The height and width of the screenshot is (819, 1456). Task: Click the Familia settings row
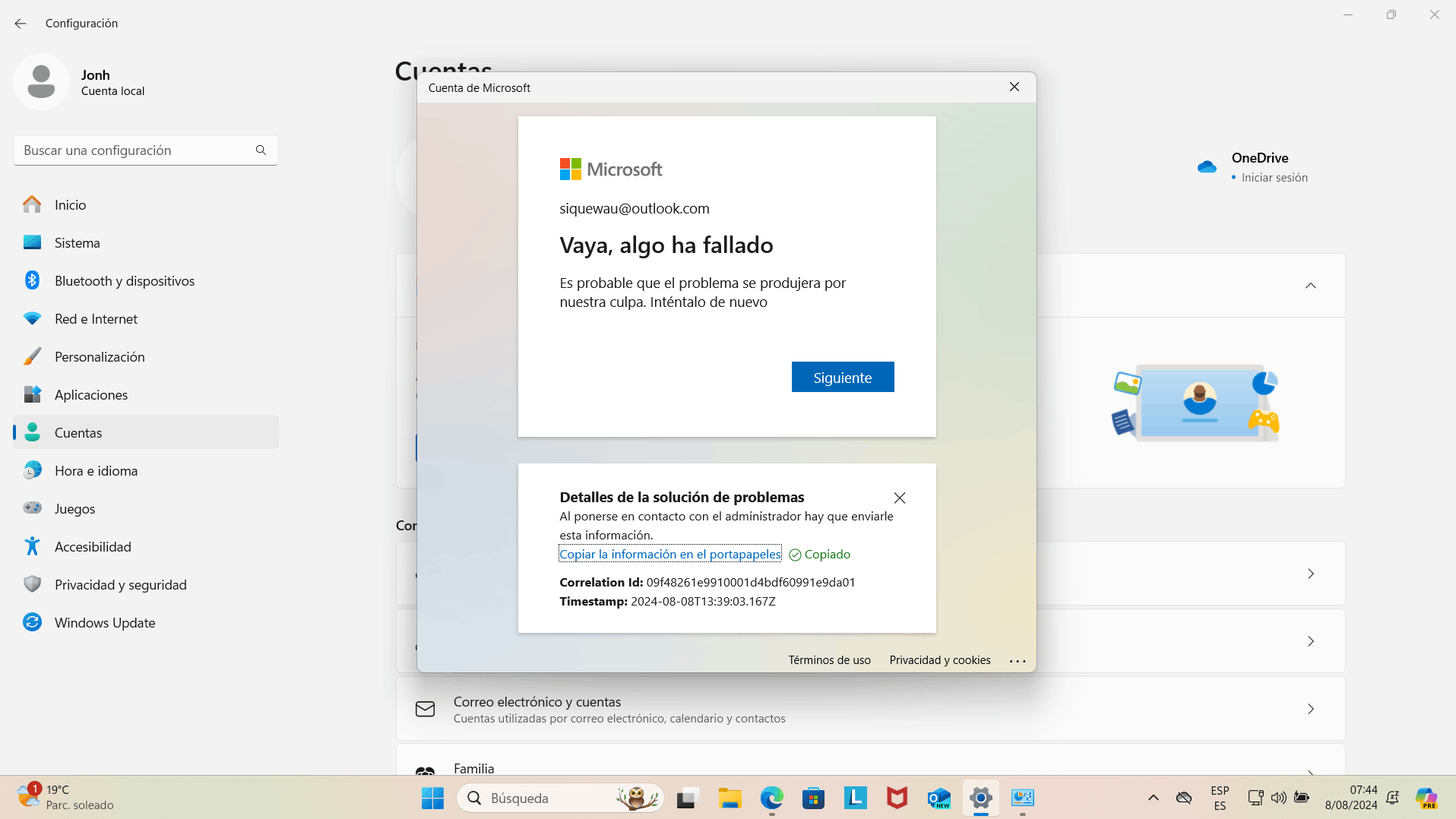(871, 760)
